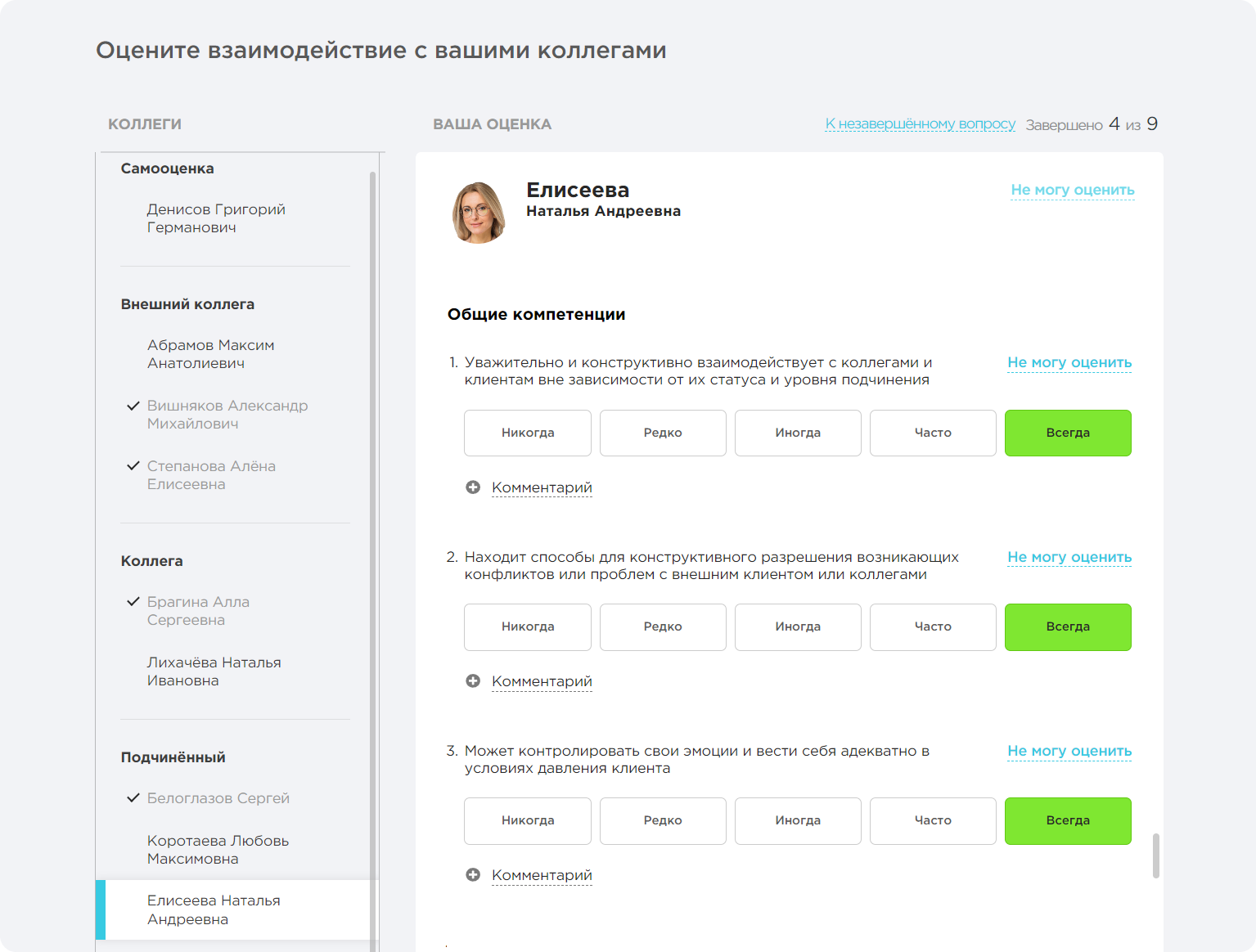This screenshot has height=952, width=1256.
Task: Click Елисеева's profile photo
Action: click(479, 211)
